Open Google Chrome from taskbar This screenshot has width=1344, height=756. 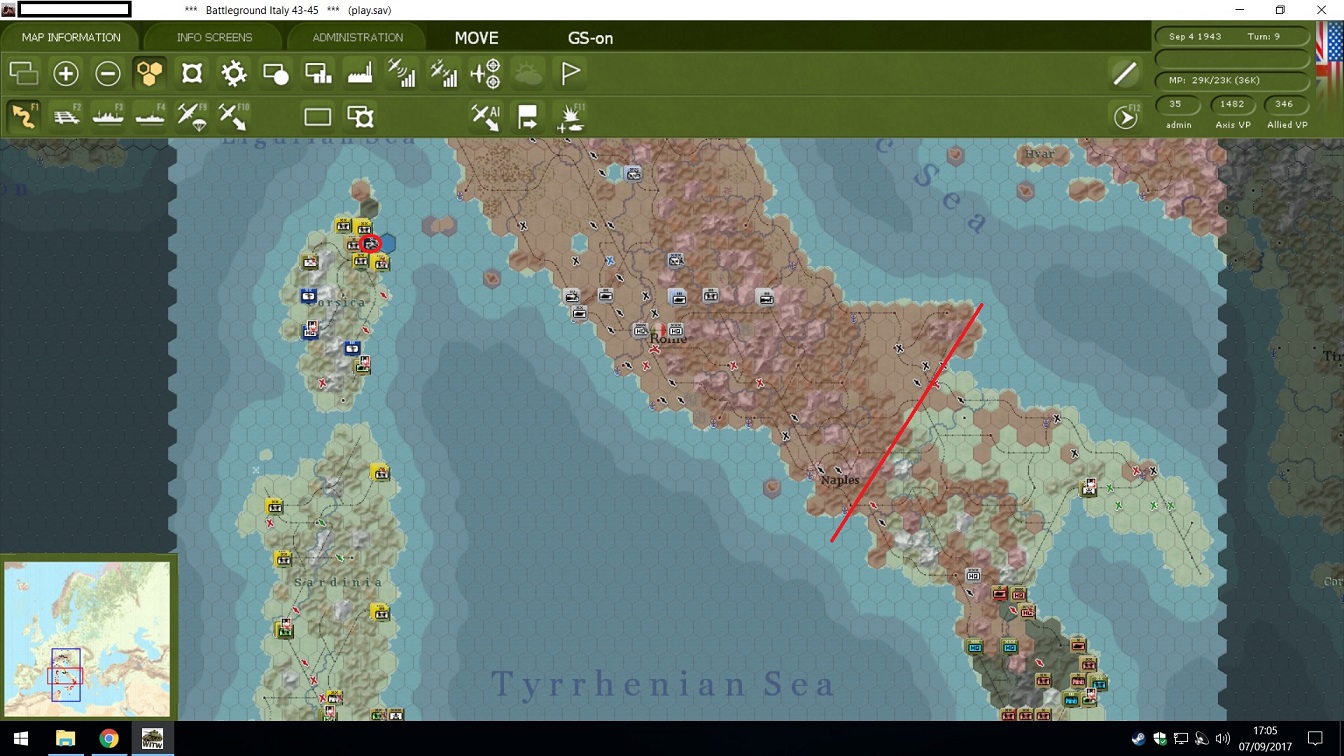[x=109, y=739]
